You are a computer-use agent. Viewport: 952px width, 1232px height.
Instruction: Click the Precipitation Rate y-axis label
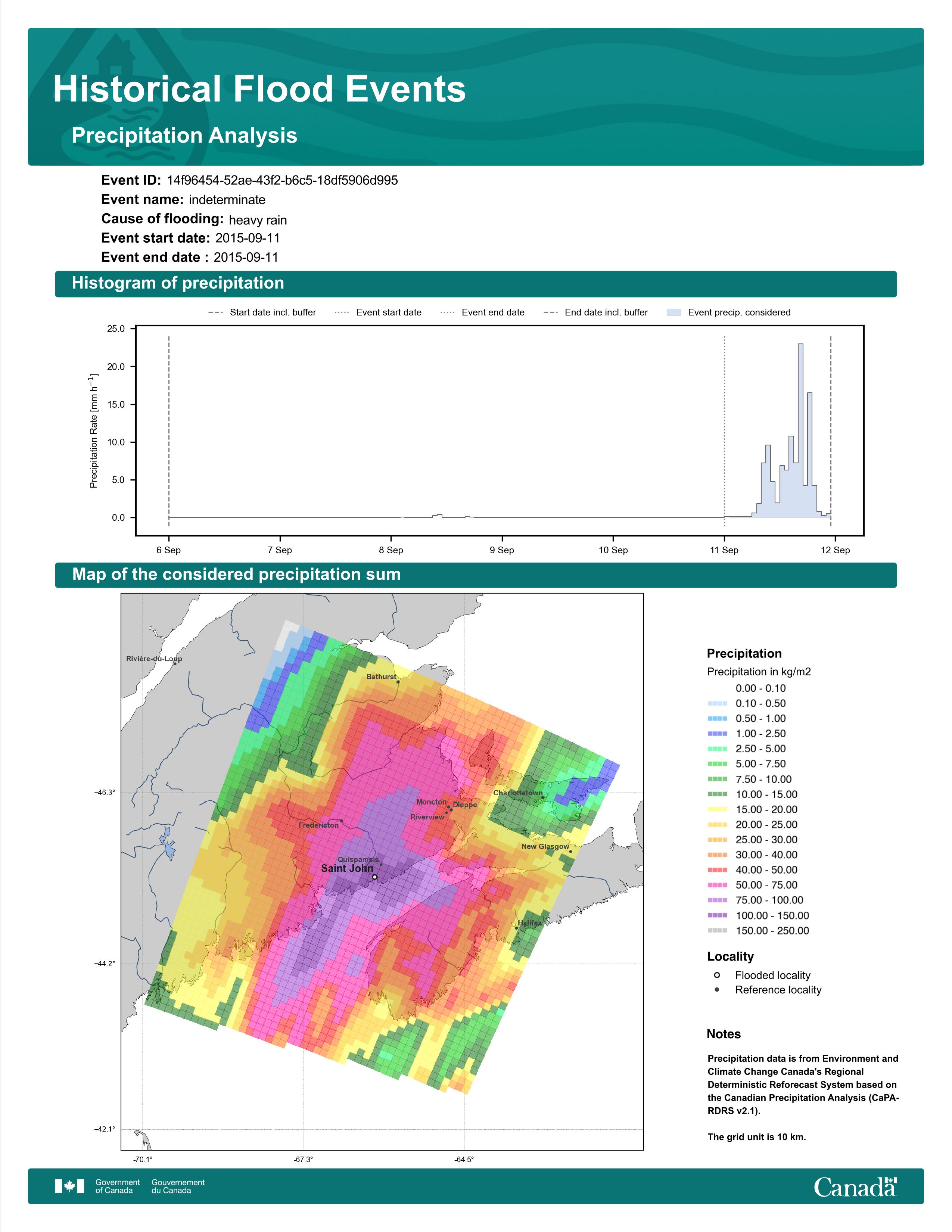94,430
